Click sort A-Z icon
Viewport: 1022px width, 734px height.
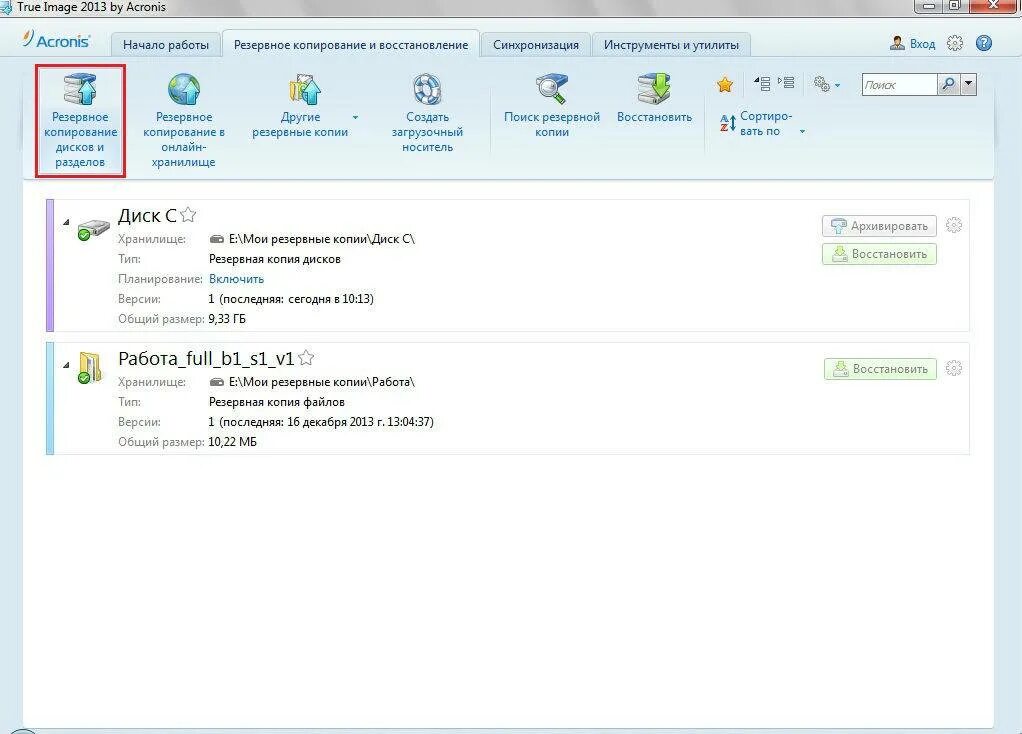[x=727, y=123]
